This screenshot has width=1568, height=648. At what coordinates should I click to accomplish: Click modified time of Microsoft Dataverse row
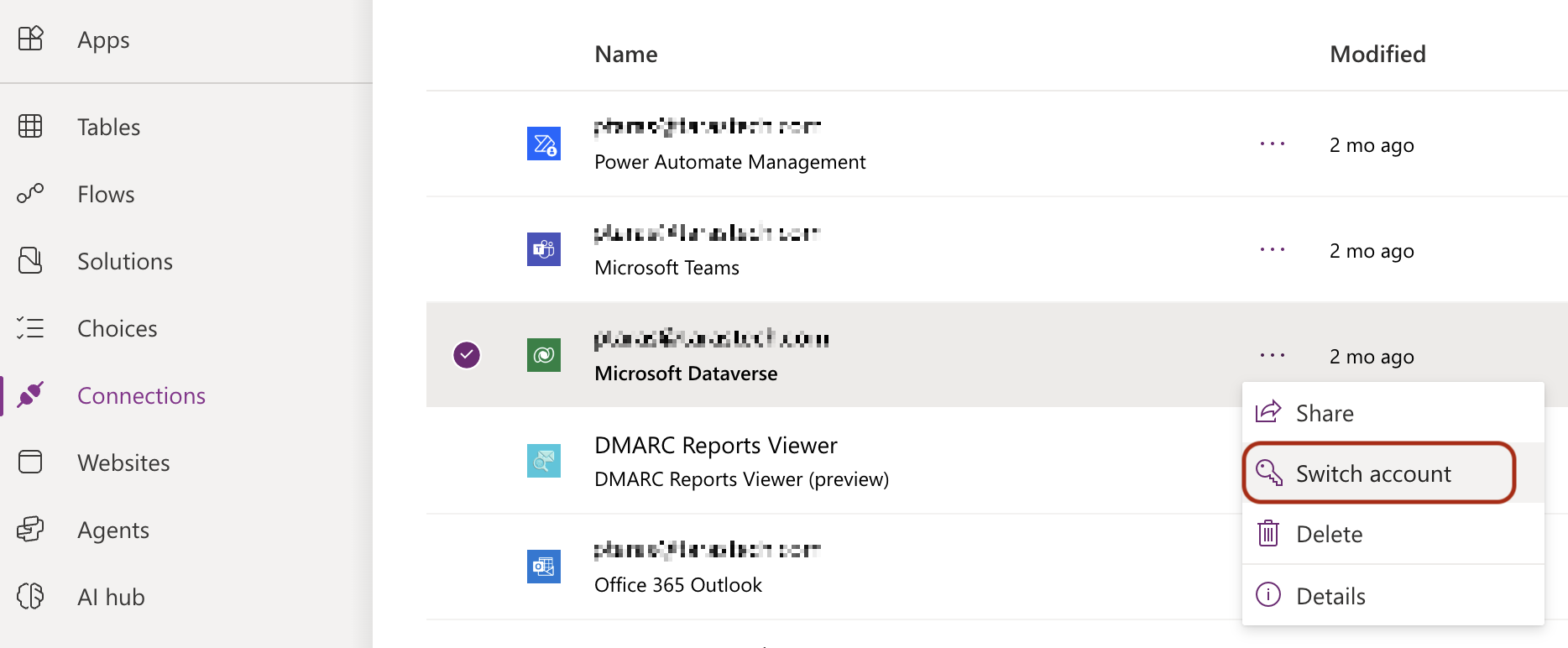(1372, 357)
